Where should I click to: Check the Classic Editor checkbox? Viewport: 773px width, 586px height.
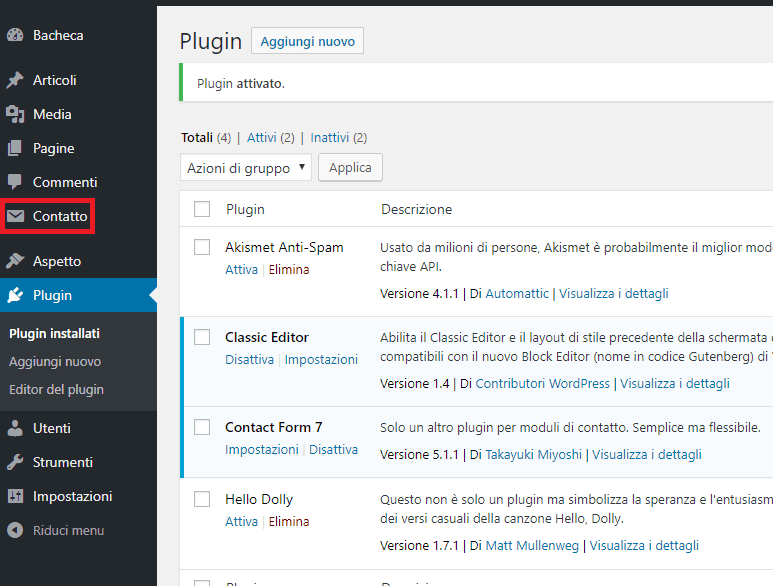pyautogui.click(x=202, y=337)
